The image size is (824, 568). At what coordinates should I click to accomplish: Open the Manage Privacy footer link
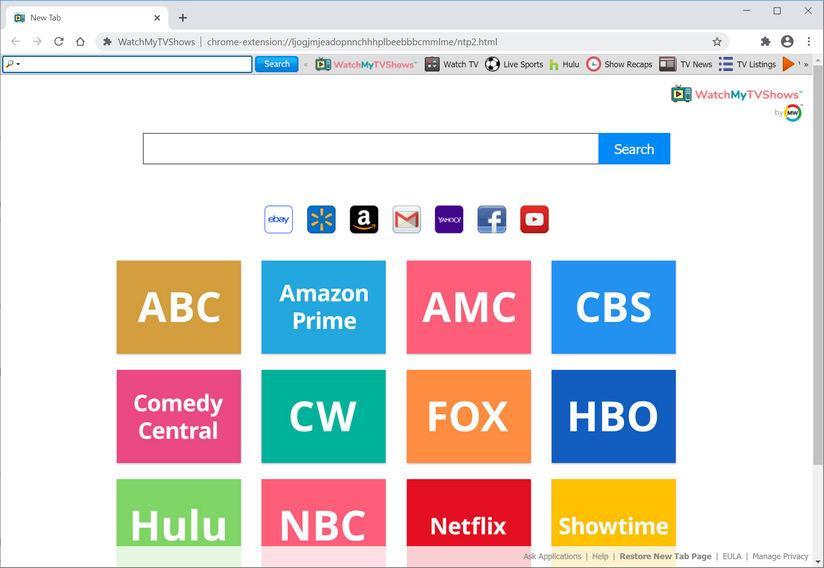click(x=780, y=556)
